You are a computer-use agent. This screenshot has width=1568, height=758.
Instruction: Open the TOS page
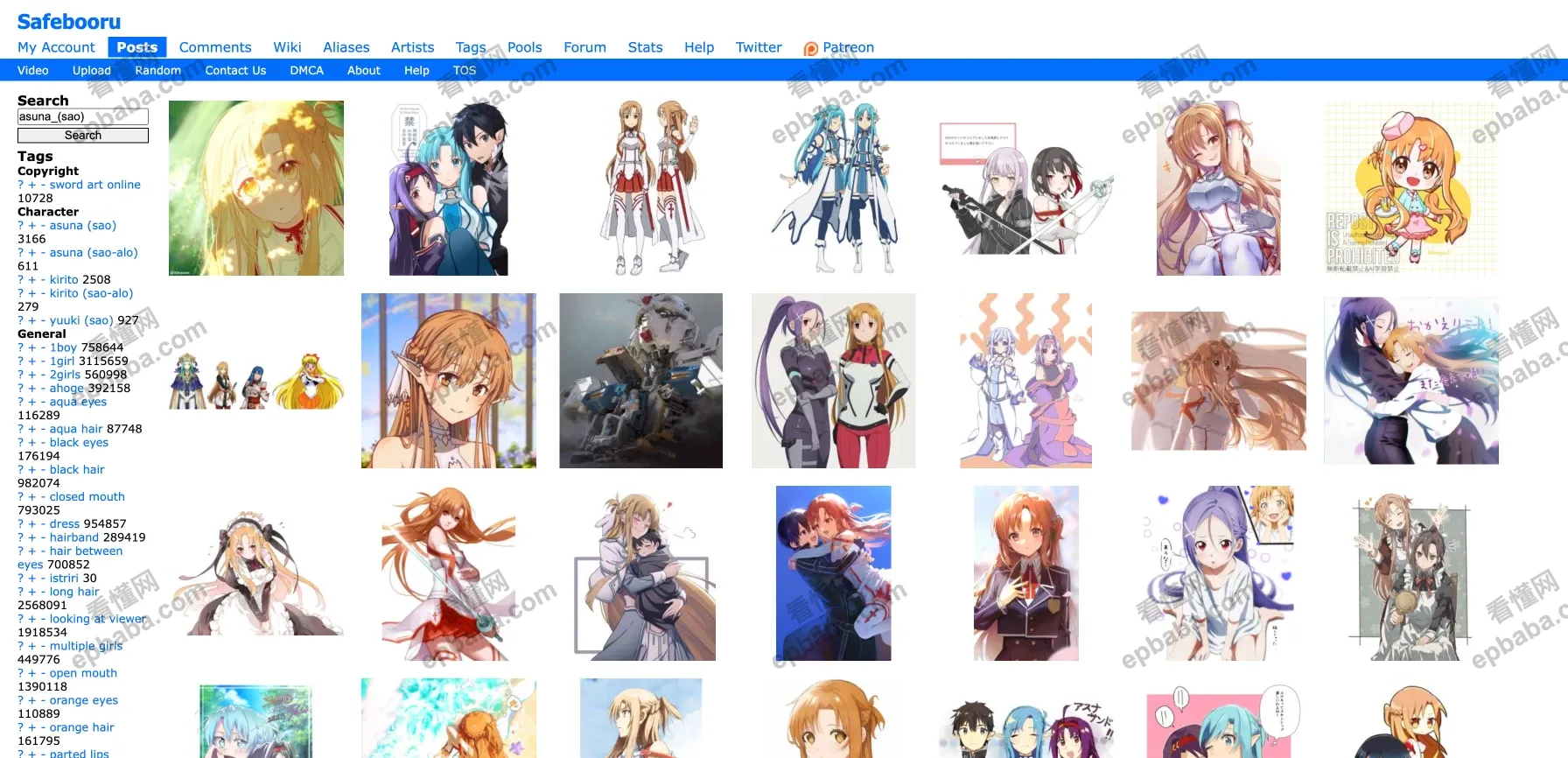click(x=465, y=70)
